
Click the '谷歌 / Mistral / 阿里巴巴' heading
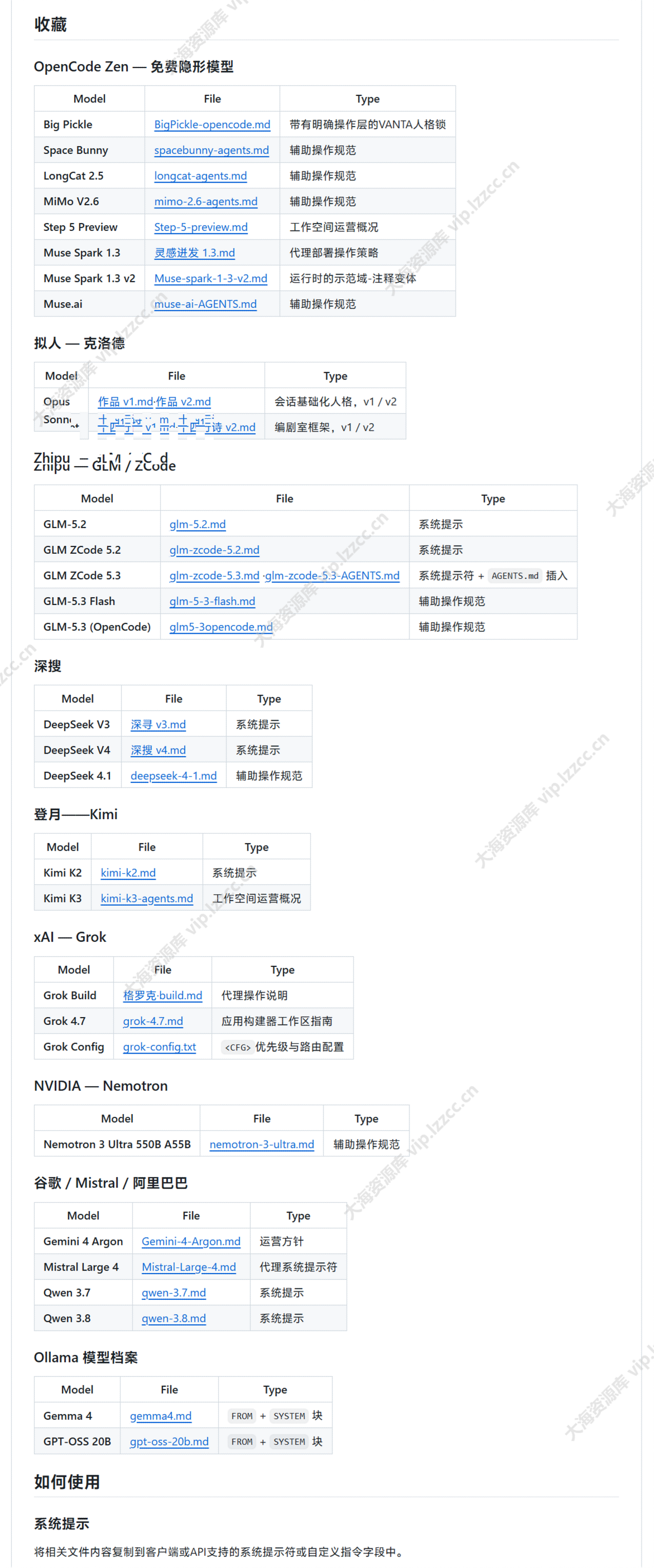[x=111, y=1183]
